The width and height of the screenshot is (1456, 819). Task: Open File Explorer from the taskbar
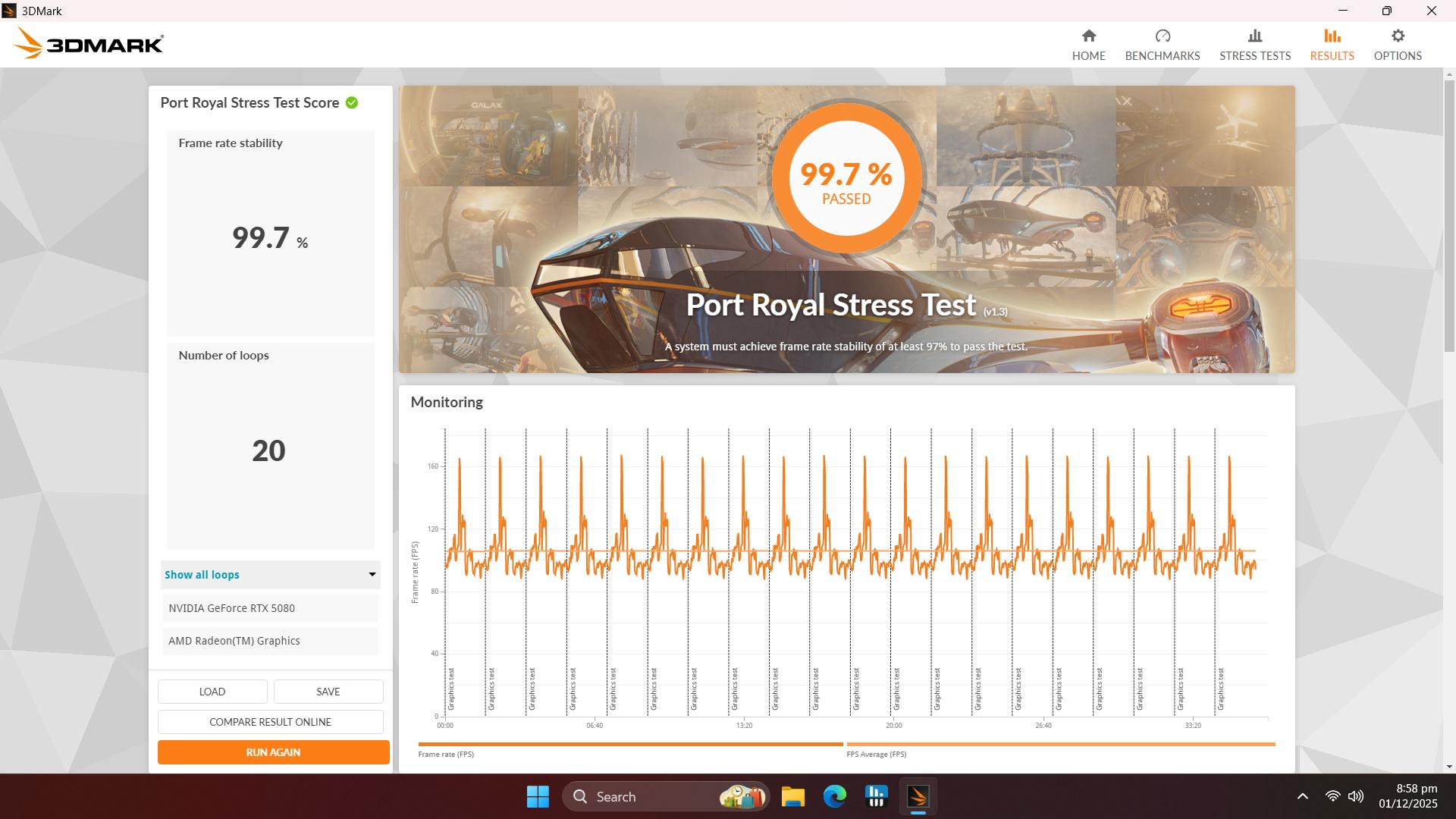(793, 796)
